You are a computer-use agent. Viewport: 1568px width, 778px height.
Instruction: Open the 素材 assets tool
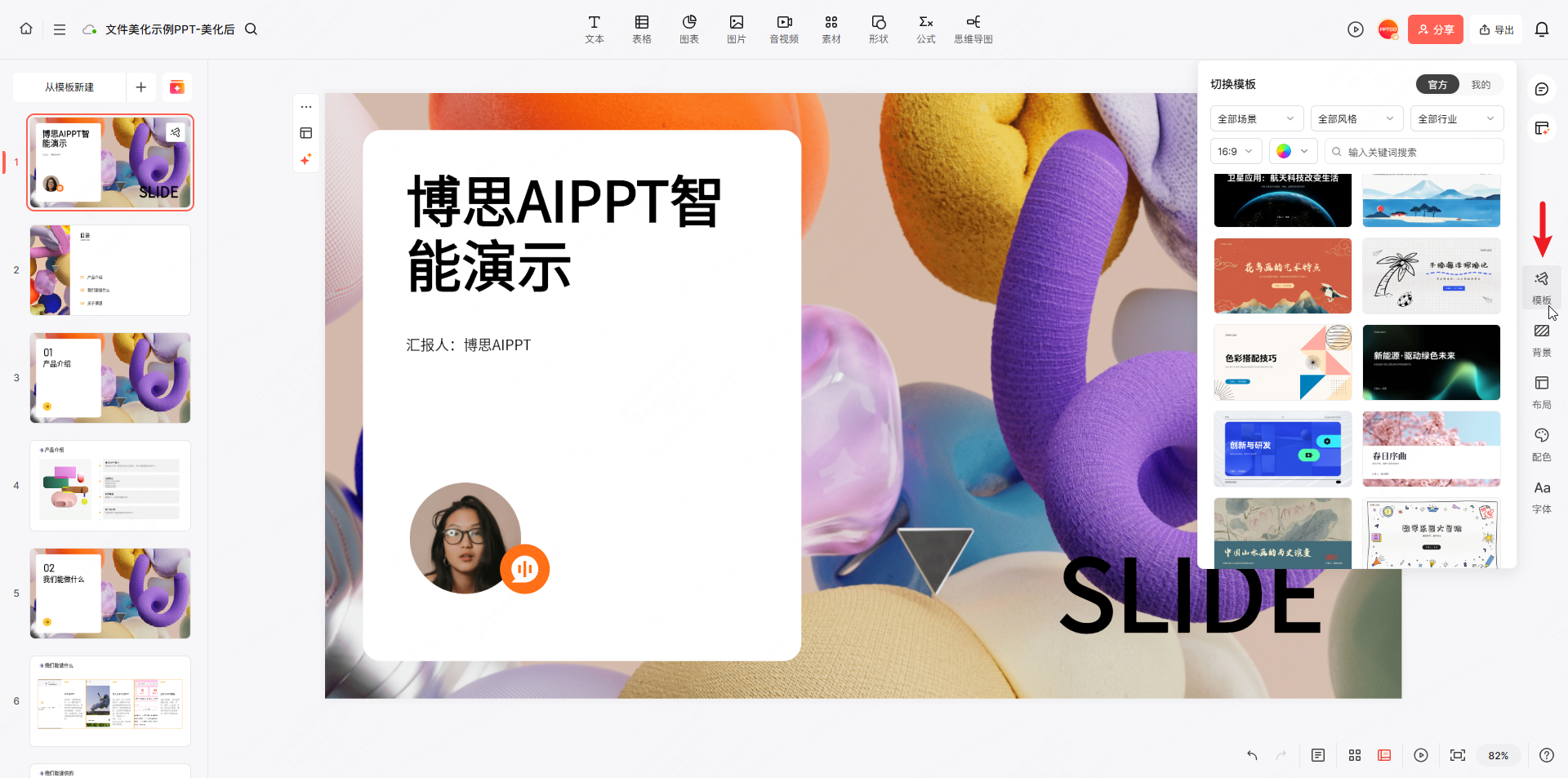[x=831, y=29]
